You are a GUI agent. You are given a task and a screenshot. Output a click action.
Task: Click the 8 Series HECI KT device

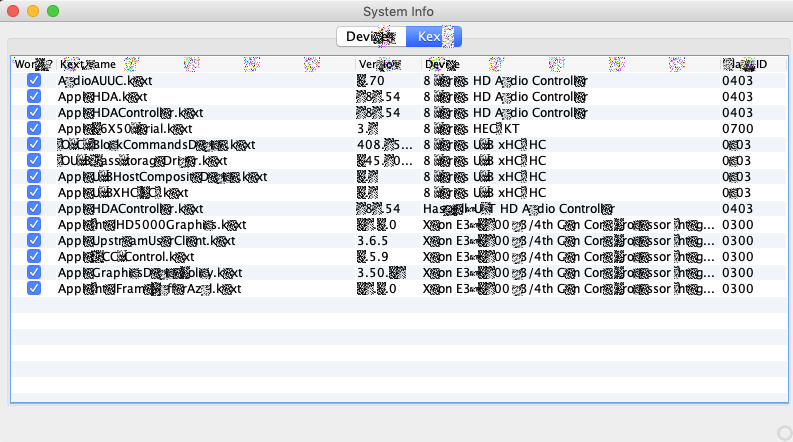click(471, 129)
